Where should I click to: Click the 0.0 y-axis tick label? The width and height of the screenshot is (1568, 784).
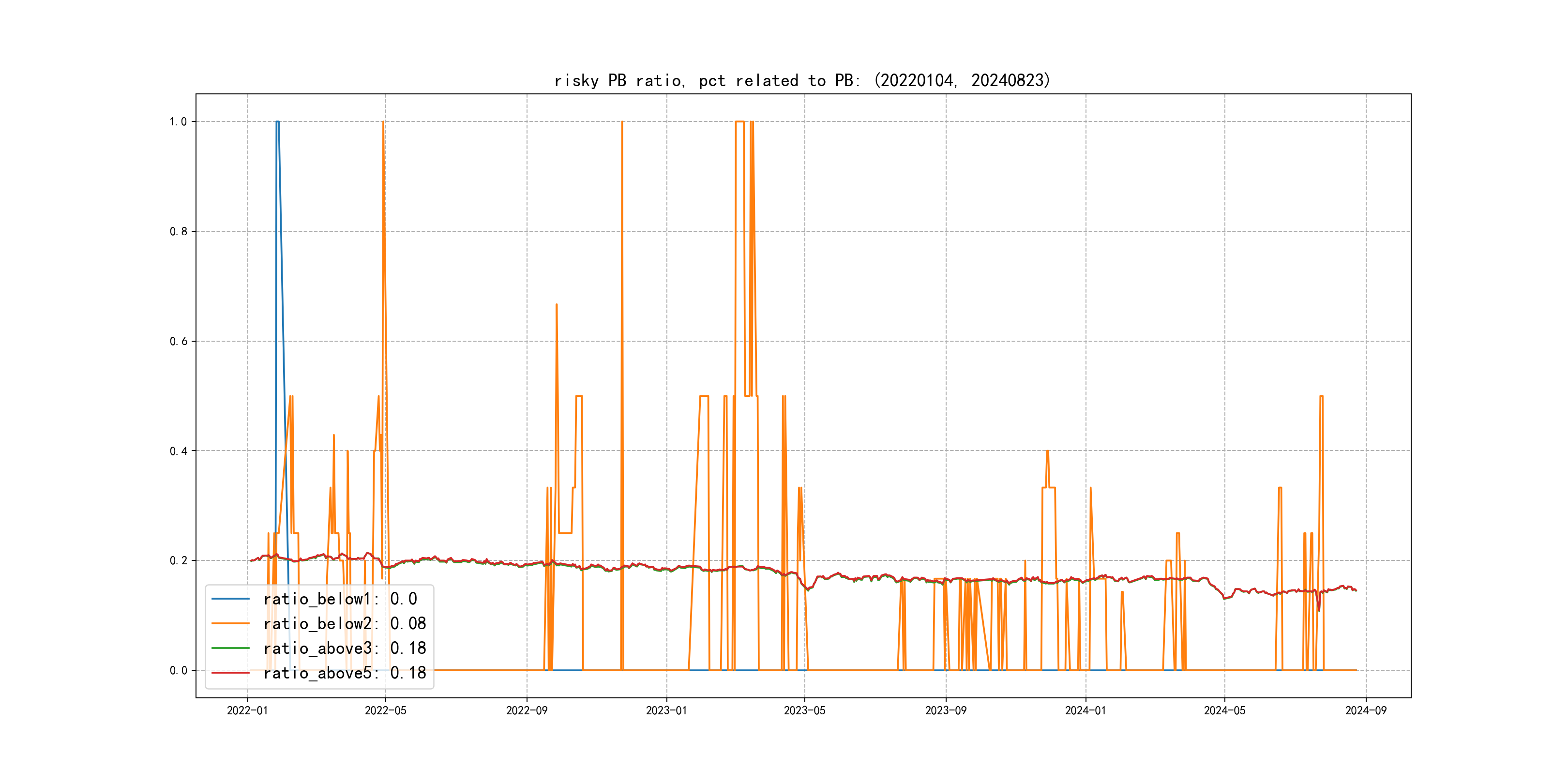pos(179,671)
